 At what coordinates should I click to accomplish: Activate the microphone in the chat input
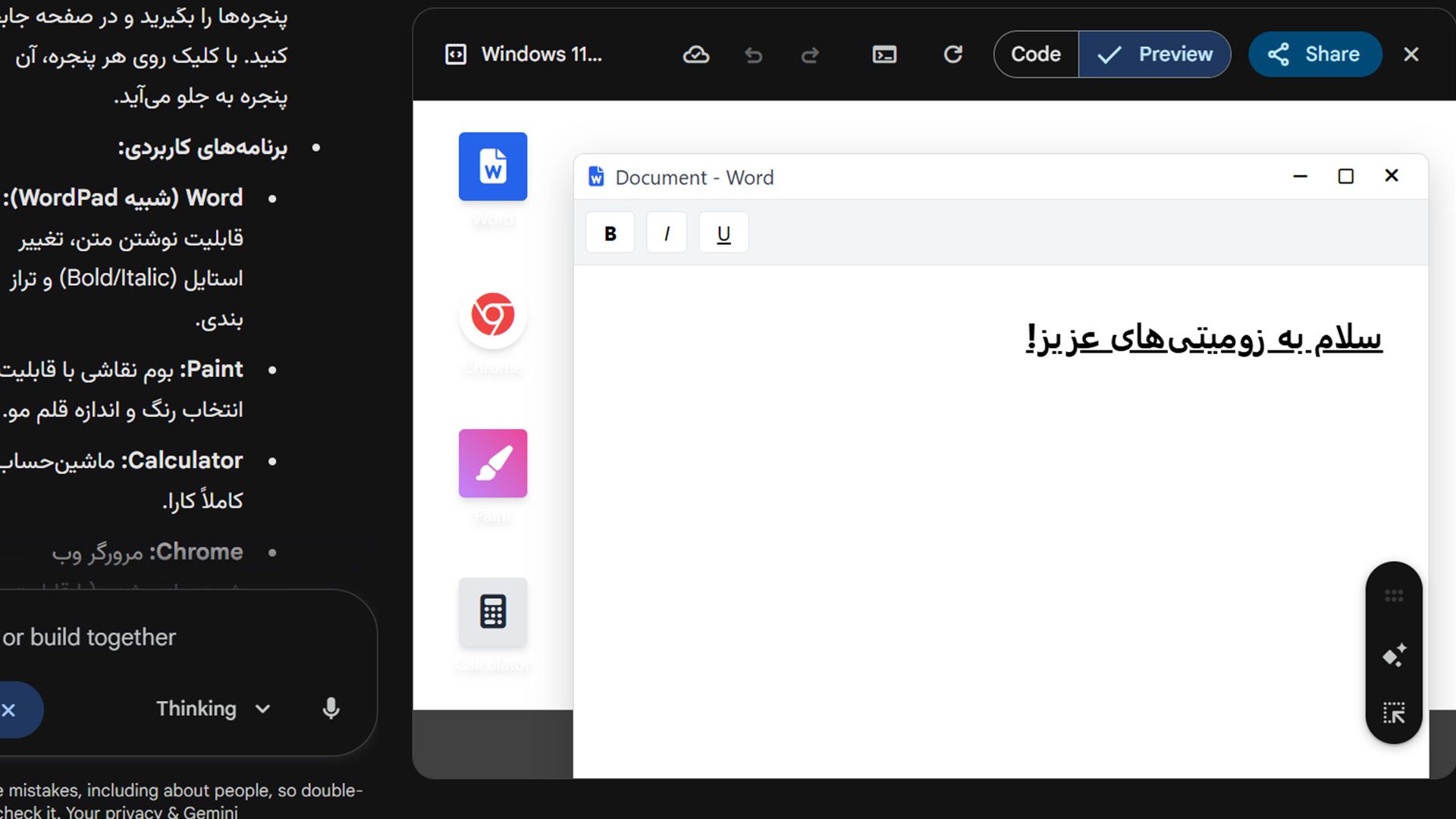pyautogui.click(x=331, y=709)
